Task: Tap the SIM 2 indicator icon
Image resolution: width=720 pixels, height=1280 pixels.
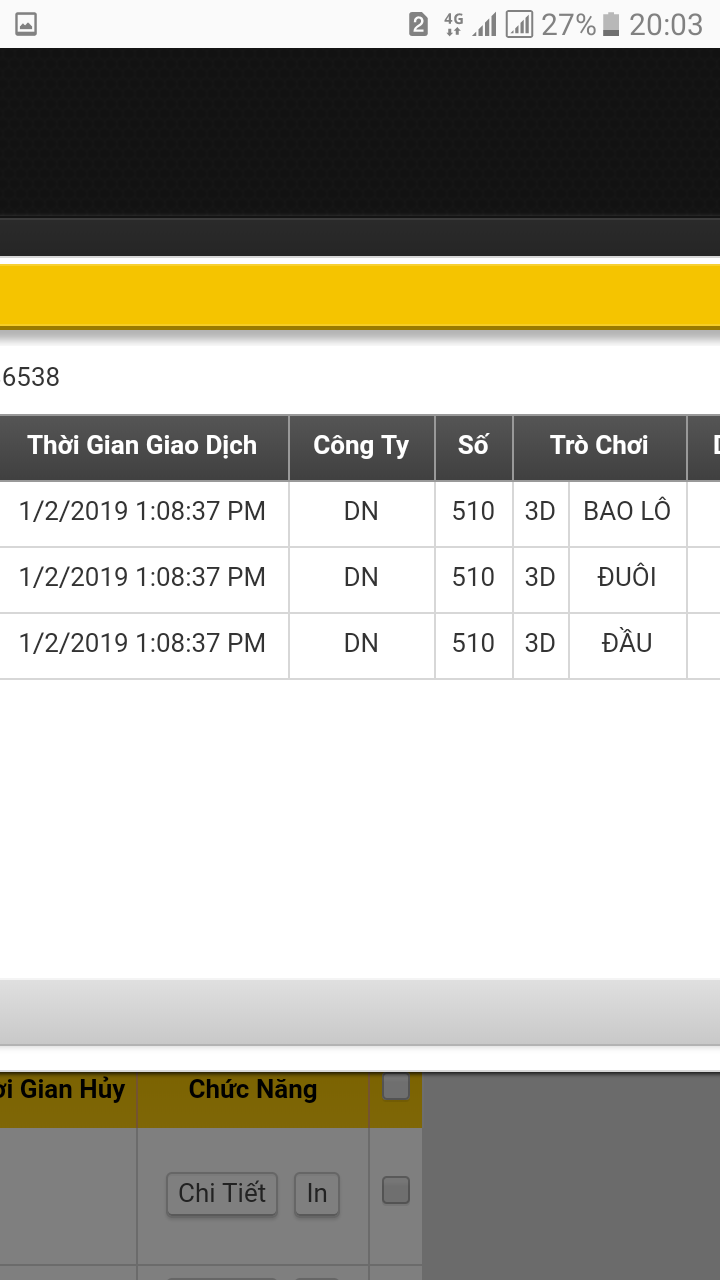Action: (x=419, y=24)
